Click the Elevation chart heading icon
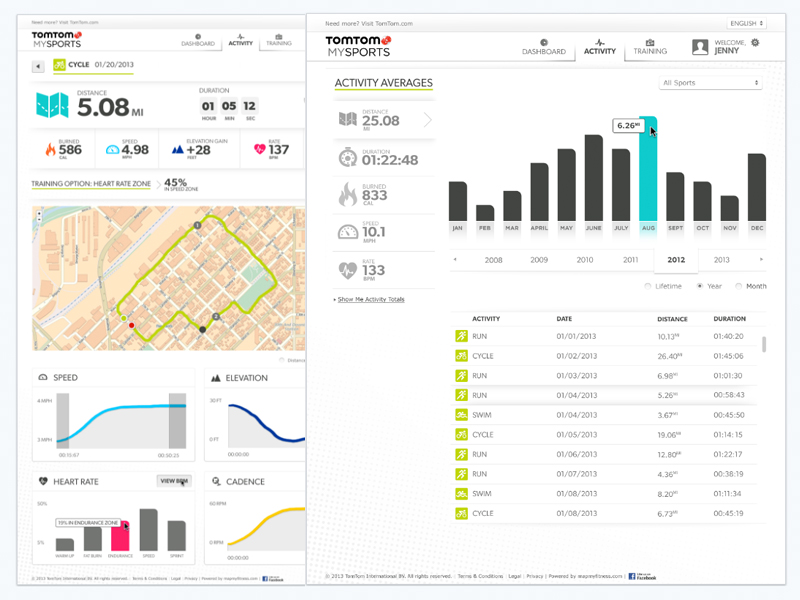The height and width of the screenshot is (600, 800). pyautogui.click(x=216, y=378)
